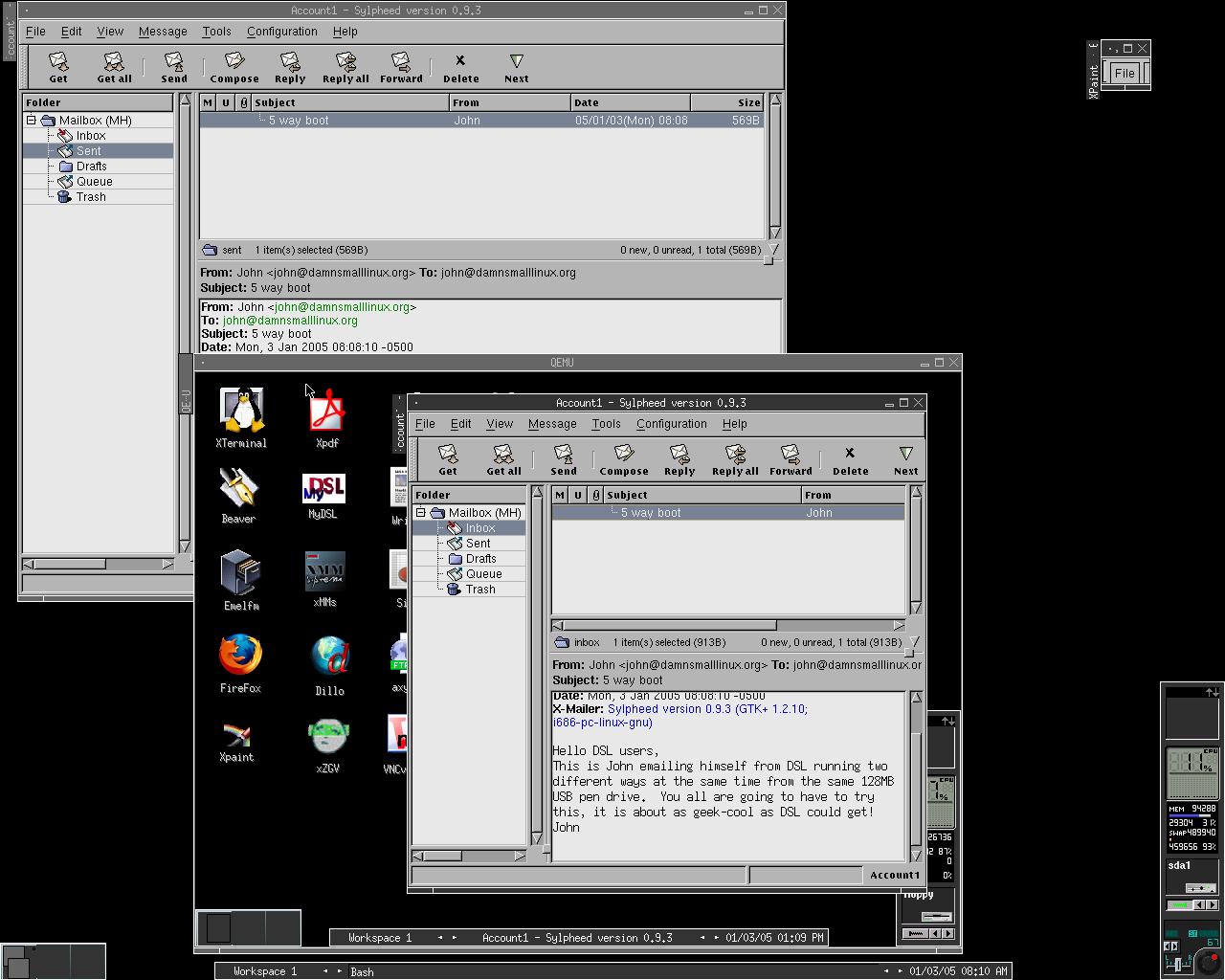
Task: Click Send in QEMU Sylpheed toolbar
Action: (564, 460)
